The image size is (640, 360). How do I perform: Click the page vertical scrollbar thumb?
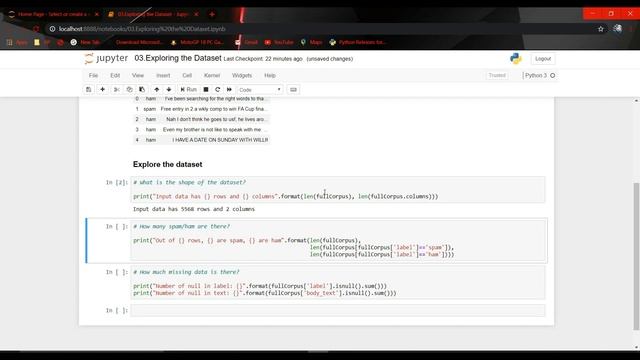(636, 256)
